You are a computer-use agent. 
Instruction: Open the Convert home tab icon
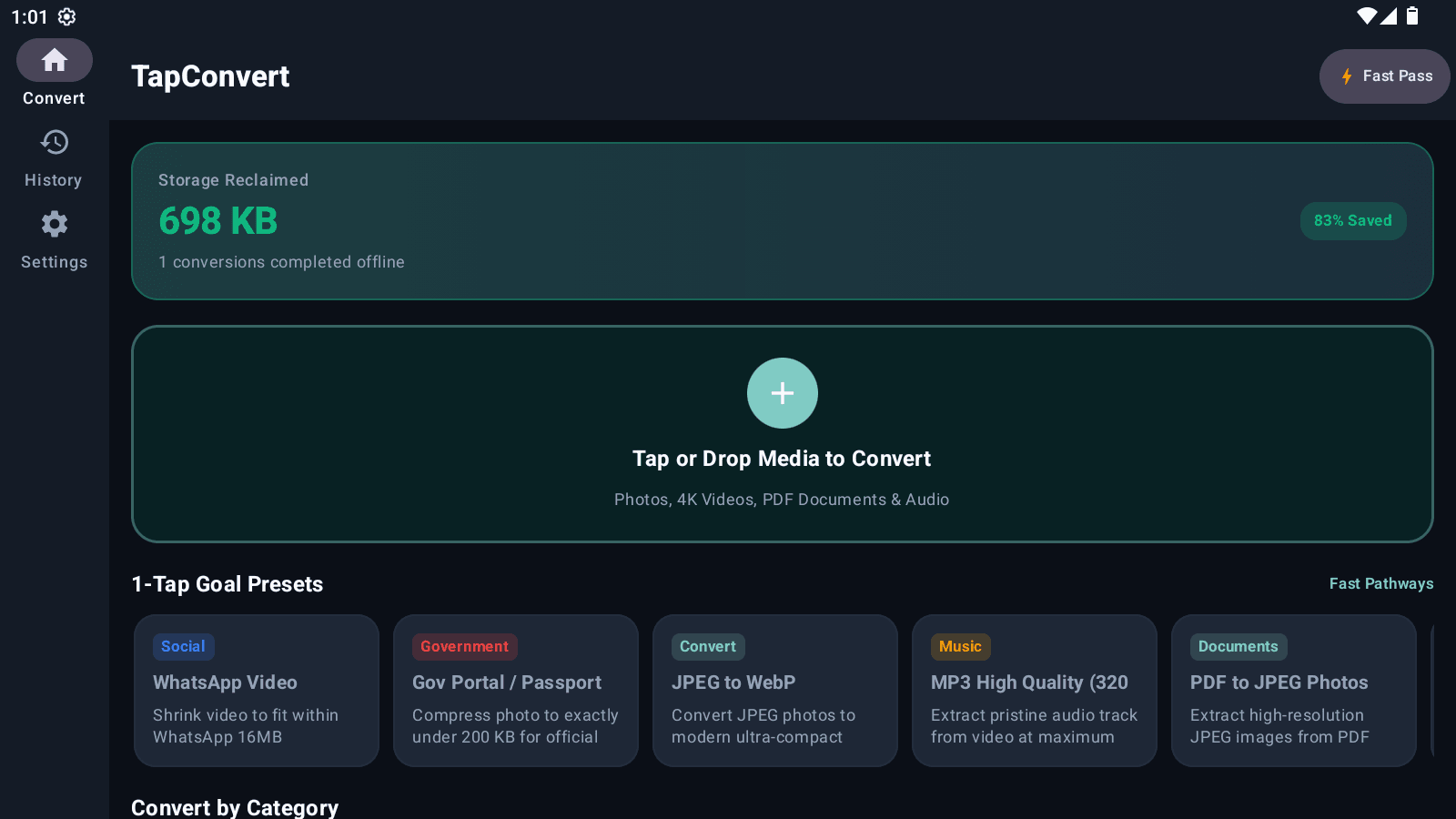55,60
